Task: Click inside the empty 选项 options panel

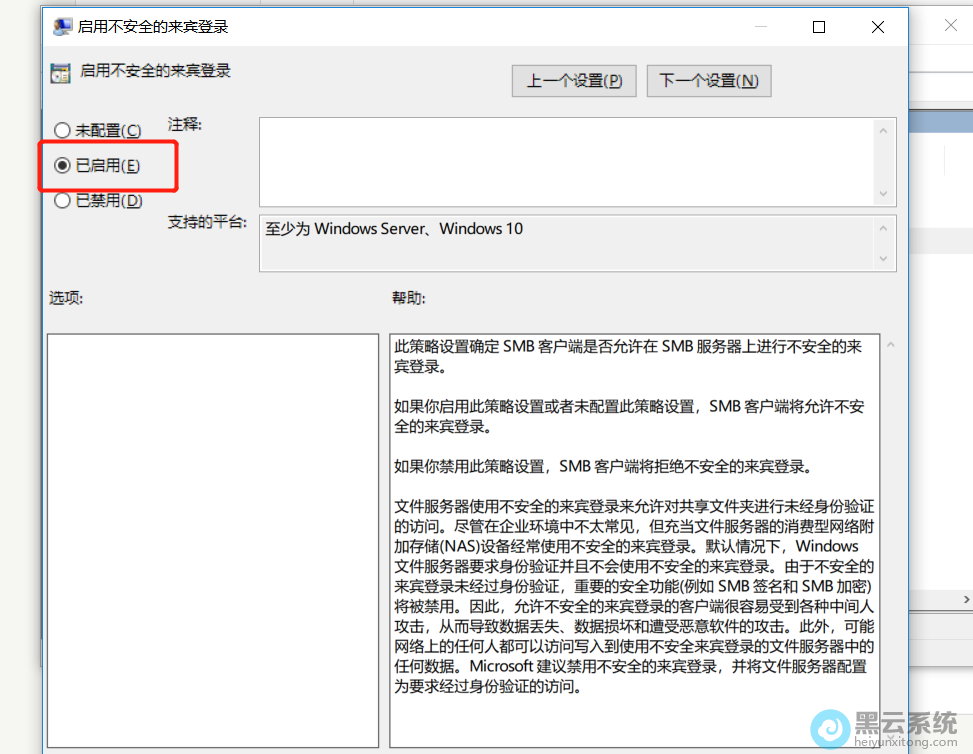Action: (212, 540)
